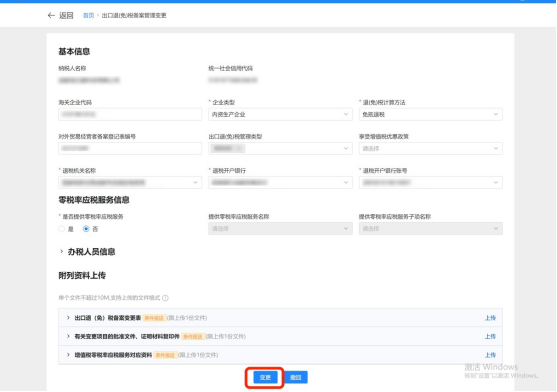The image size is (557, 392).
Task: Click the chevron icon before 出口退（免）税备案变更表
Action: coord(68,318)
